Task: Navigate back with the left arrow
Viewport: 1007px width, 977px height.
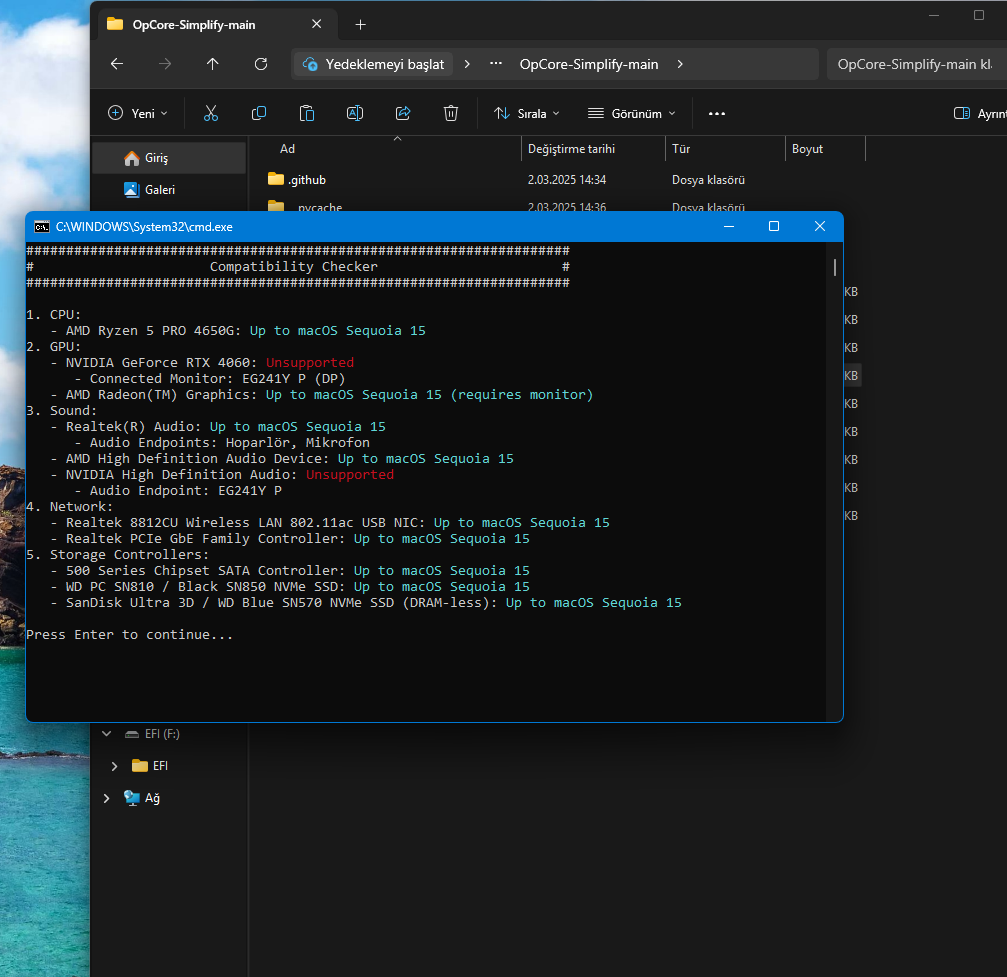Action: tap(117, 64)
